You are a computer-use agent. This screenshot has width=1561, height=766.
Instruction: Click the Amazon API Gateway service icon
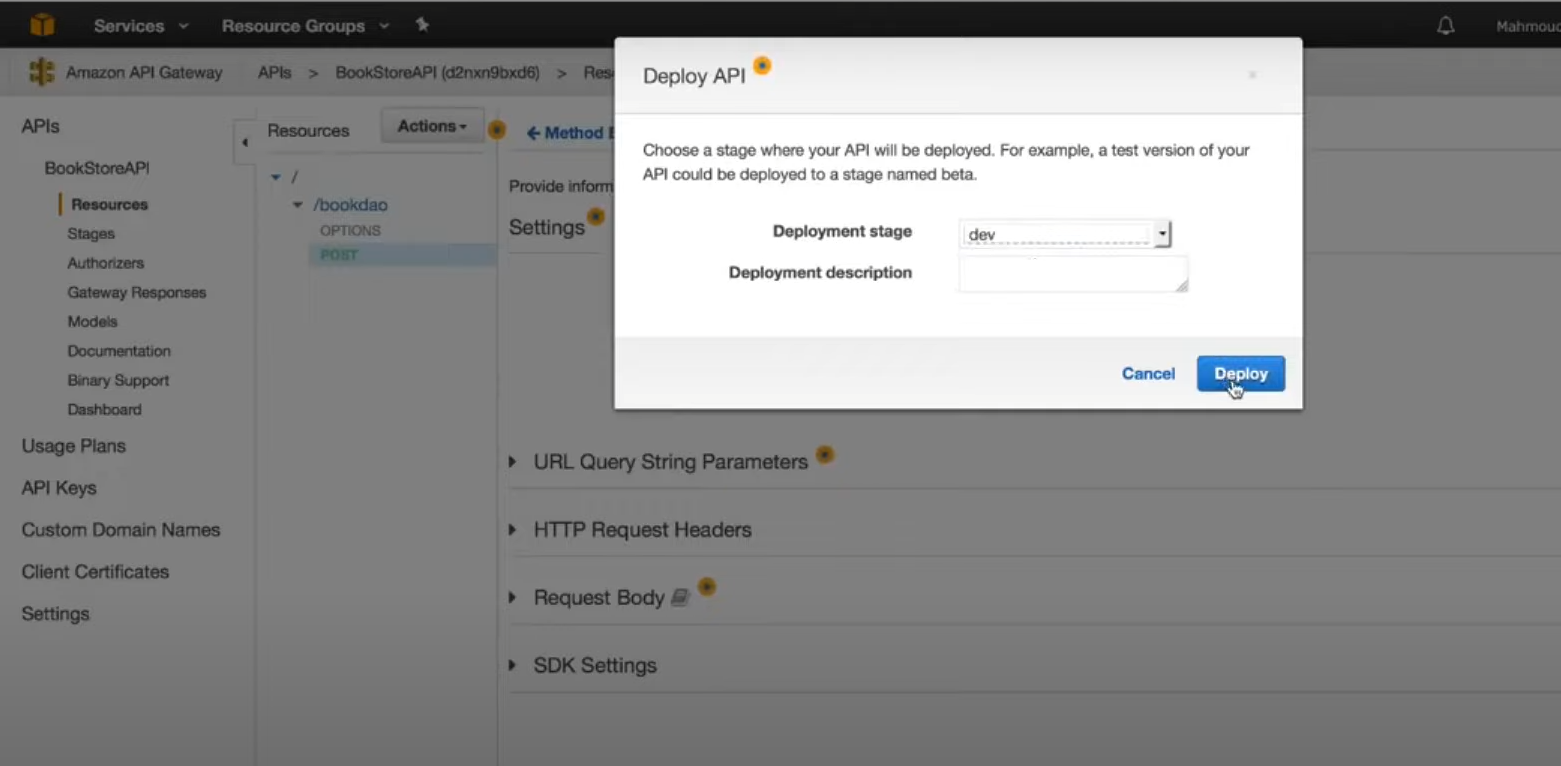click(42, 72)
